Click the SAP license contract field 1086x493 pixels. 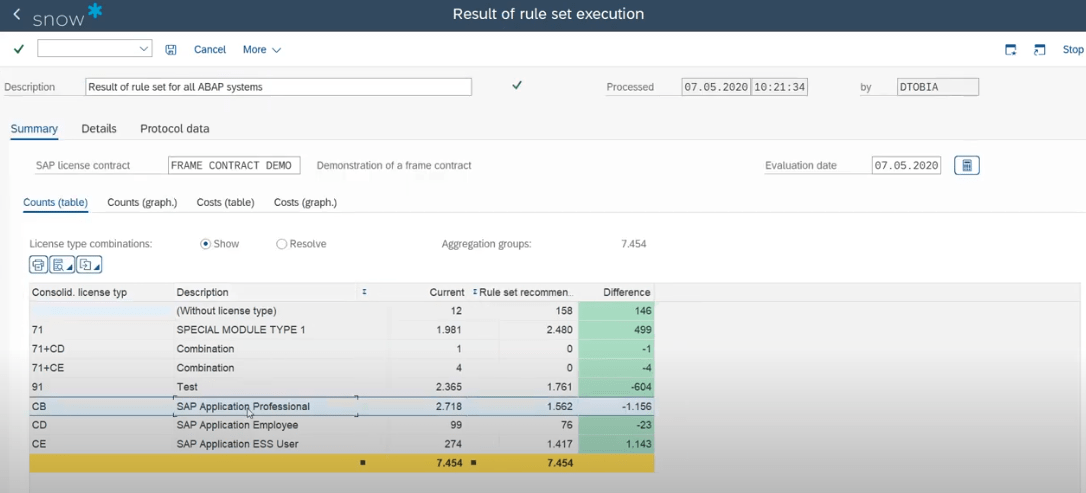click(x=235, y=165)
